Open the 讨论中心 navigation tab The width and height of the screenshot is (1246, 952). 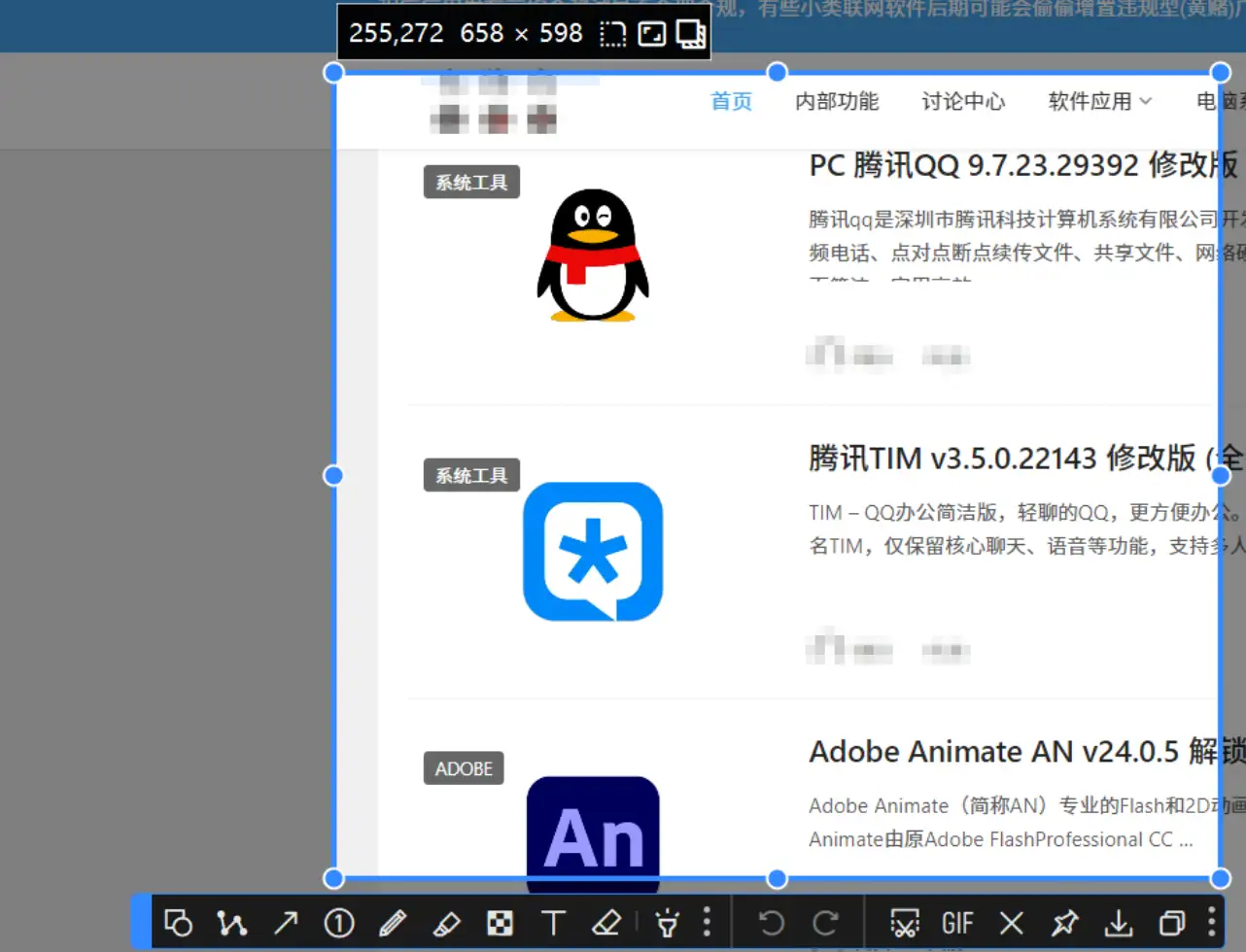963,101
